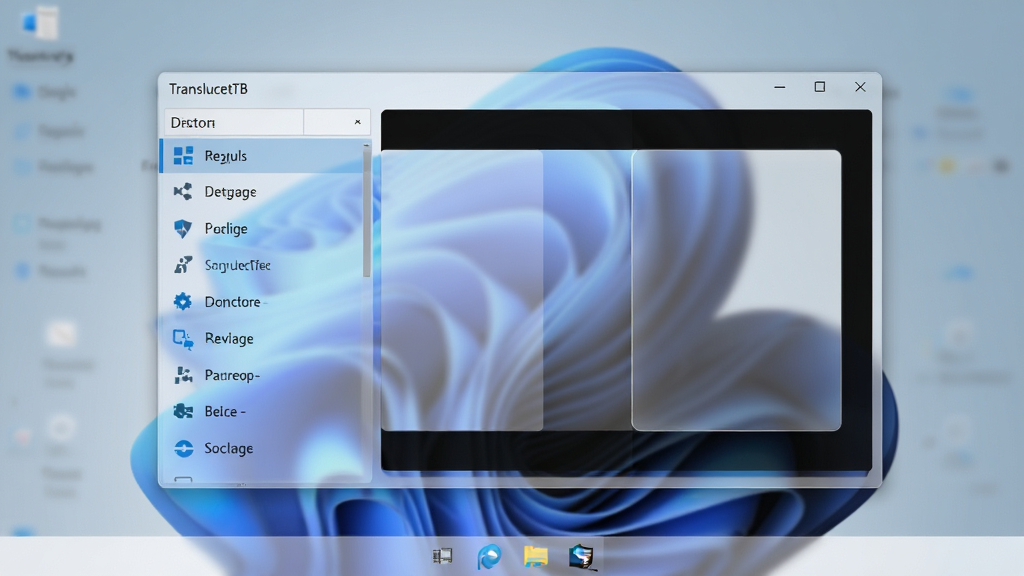Image resolution: width=1024 pixels, height=576 pixels.
Task: Click the Reztuls sidebar icon
Action: tap(183, 155)
